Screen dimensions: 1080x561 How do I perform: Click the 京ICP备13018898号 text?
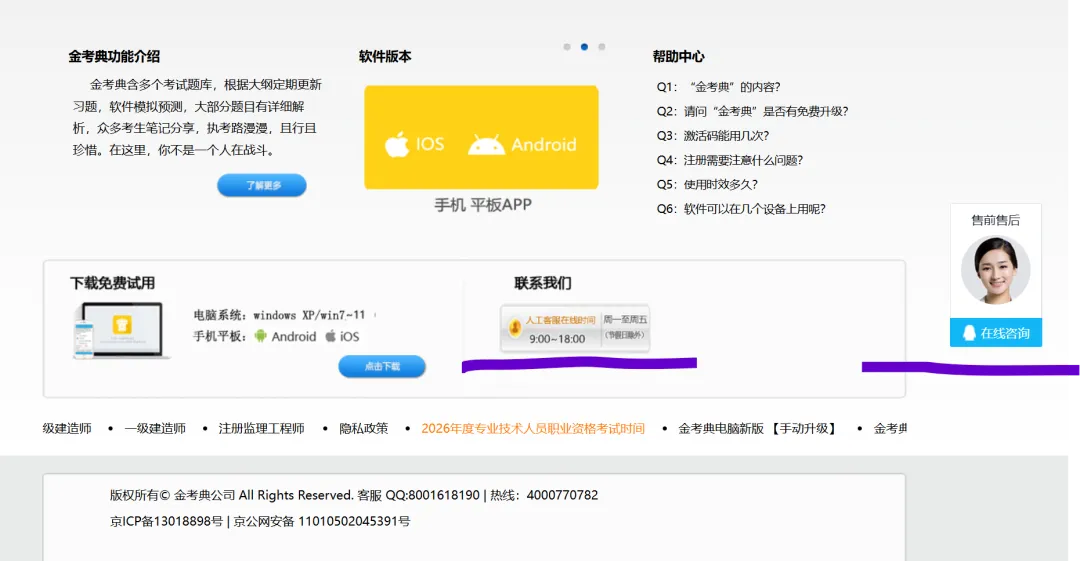coord(166,521)
